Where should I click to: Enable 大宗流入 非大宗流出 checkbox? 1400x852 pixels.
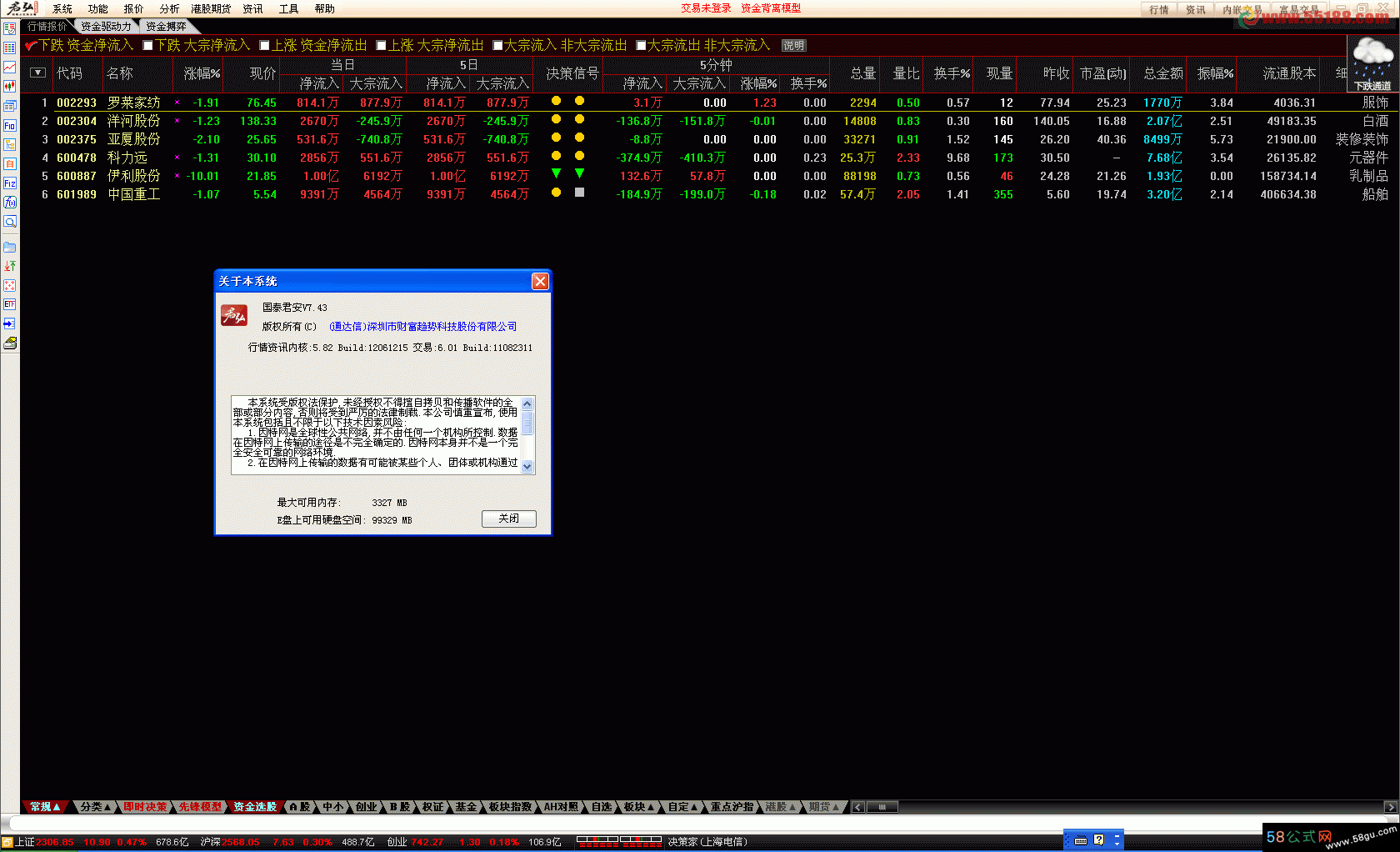[497, 45]
